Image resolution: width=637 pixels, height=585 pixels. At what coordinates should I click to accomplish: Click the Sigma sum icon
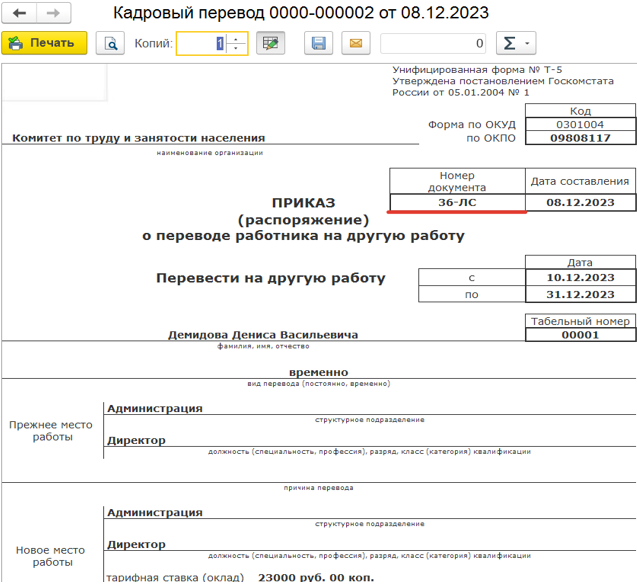(509, 43)
